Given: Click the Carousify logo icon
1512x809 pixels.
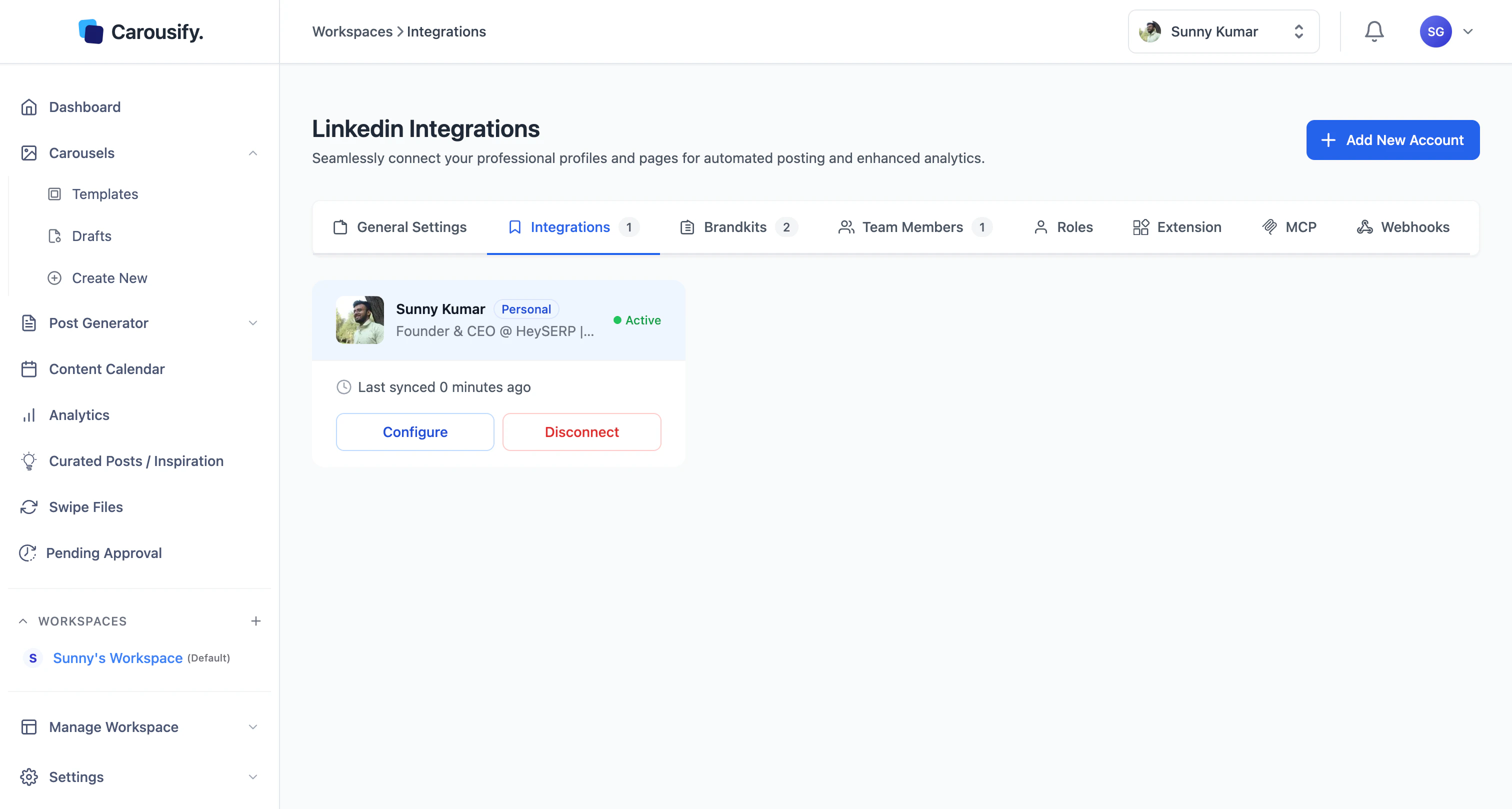Looking at the screenshot, I should 91,31.
